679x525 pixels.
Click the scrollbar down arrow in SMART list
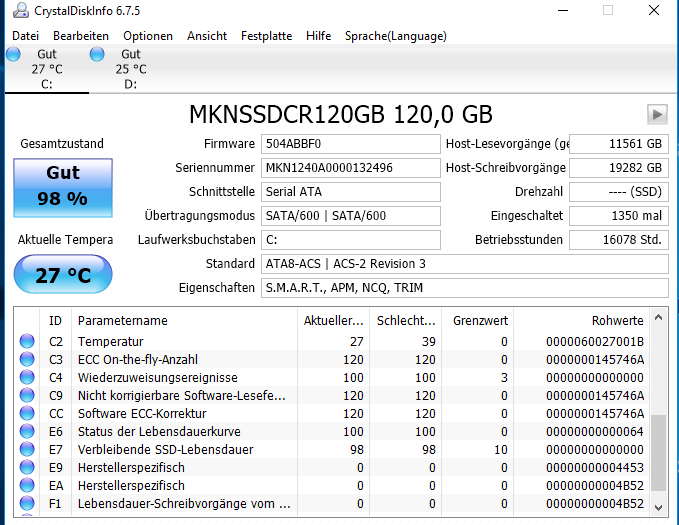(659, 507)
